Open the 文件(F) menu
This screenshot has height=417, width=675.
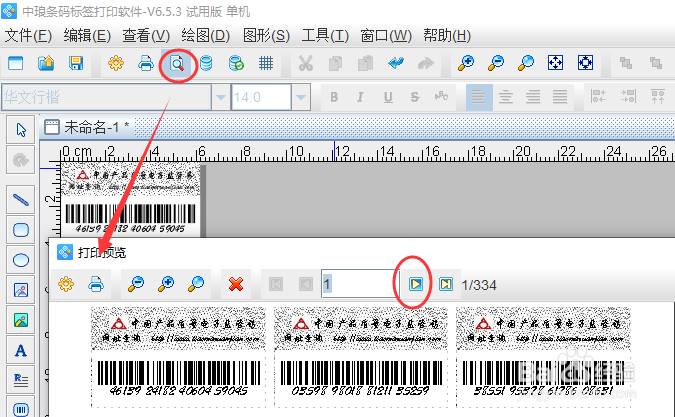pyautogui.click(x=28, y=35)
